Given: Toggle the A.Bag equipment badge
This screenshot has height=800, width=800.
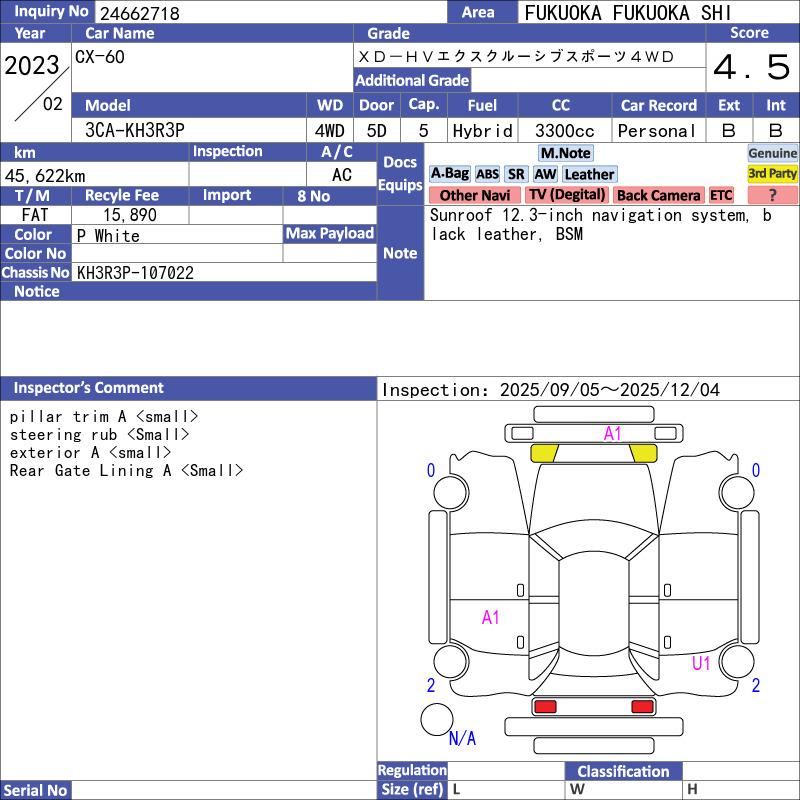Looking at the screenshot, I should pos(449,174).
